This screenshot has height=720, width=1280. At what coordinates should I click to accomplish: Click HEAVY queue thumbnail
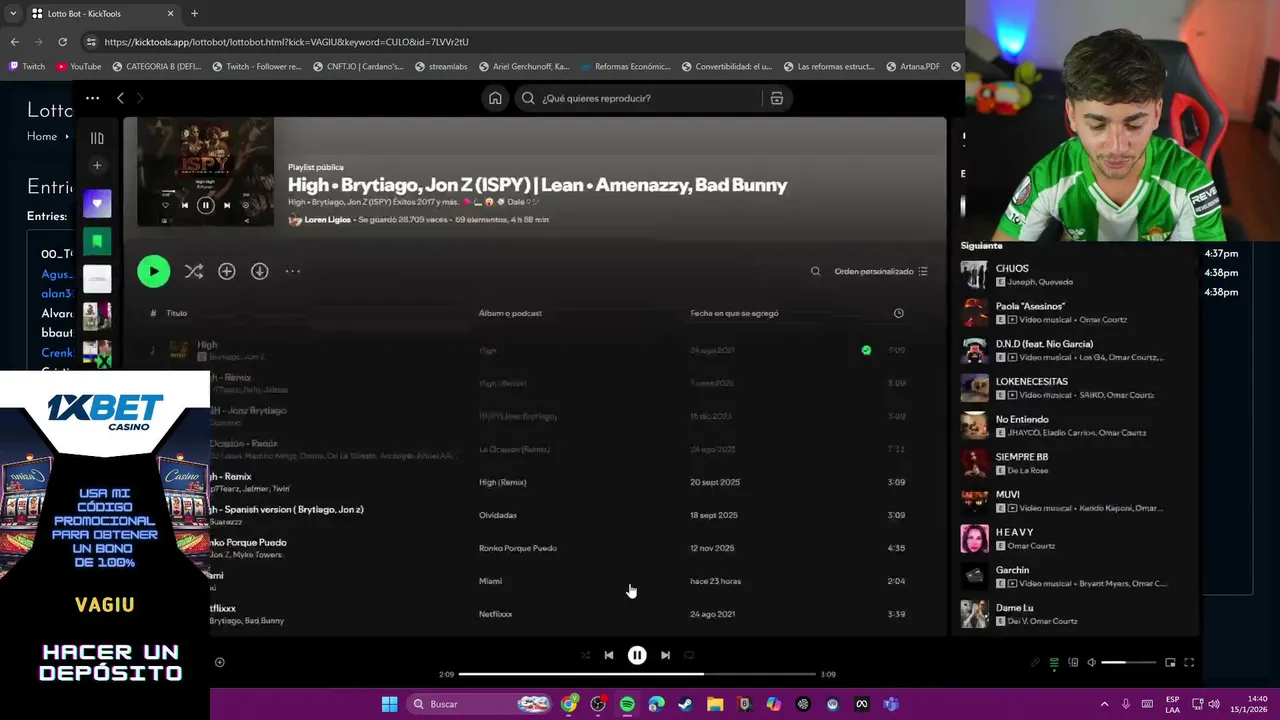pyautogui.click(x=974, y=538)
